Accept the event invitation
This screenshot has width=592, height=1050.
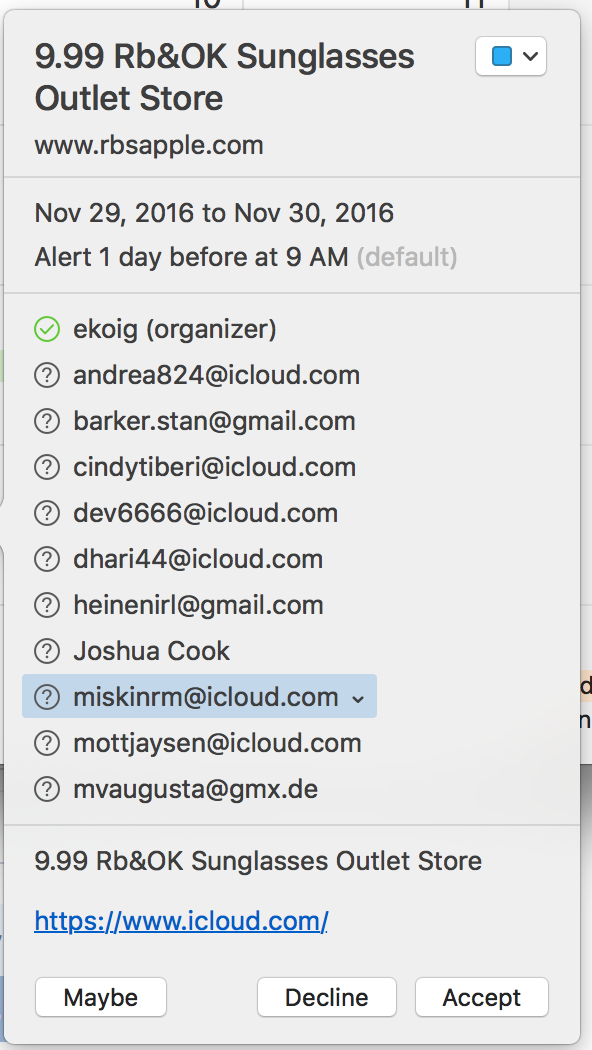coord(482,997)
